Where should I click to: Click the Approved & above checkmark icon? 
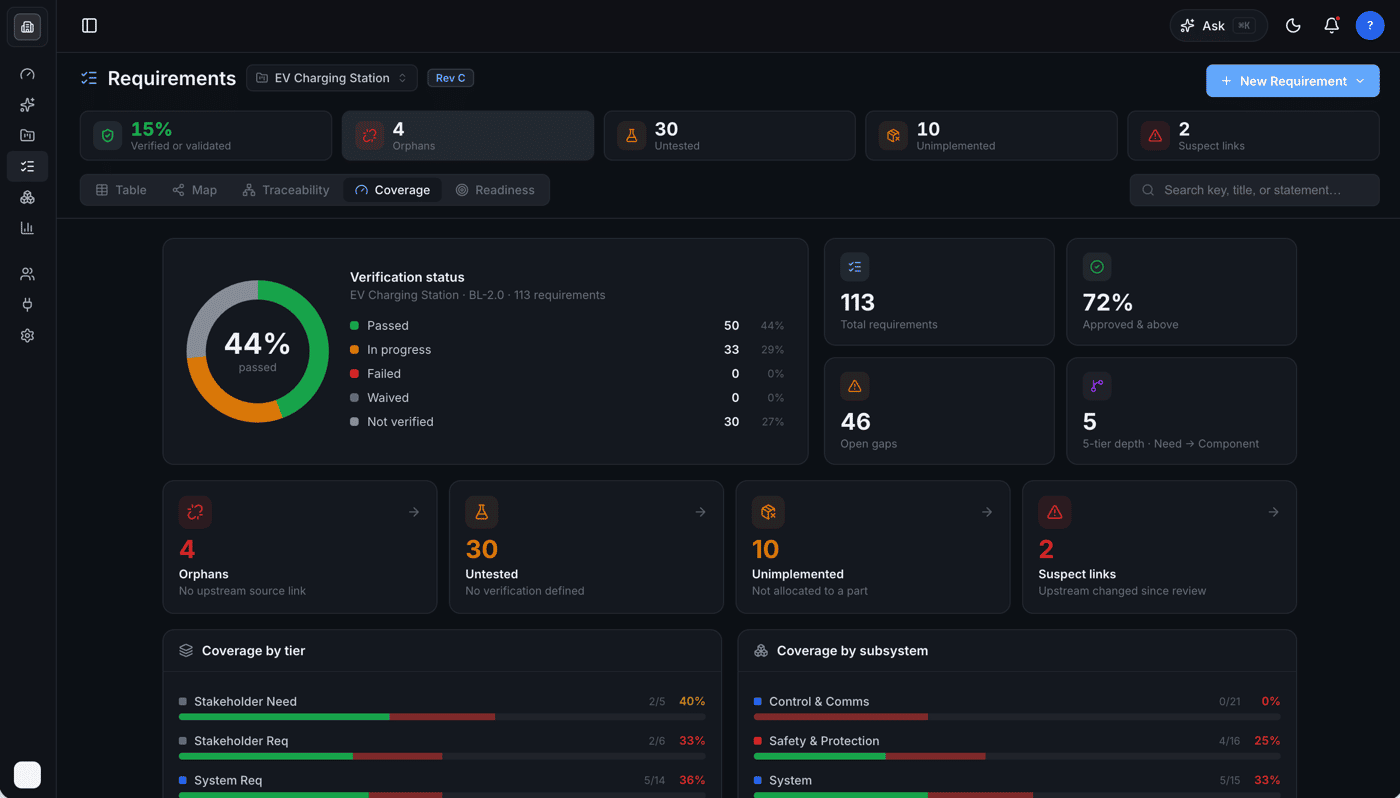[1097, 267]
